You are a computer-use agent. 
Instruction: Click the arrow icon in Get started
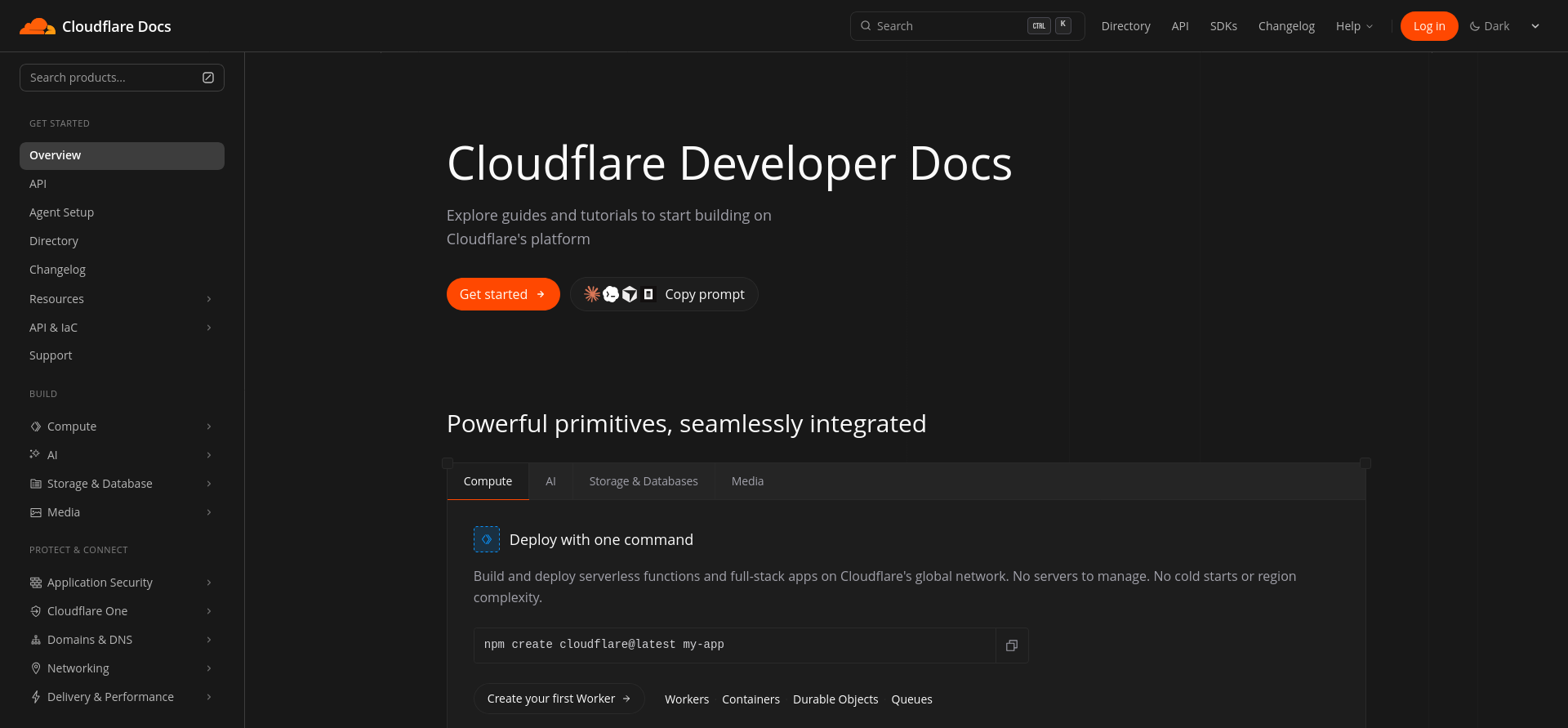[x=541, y=294]
